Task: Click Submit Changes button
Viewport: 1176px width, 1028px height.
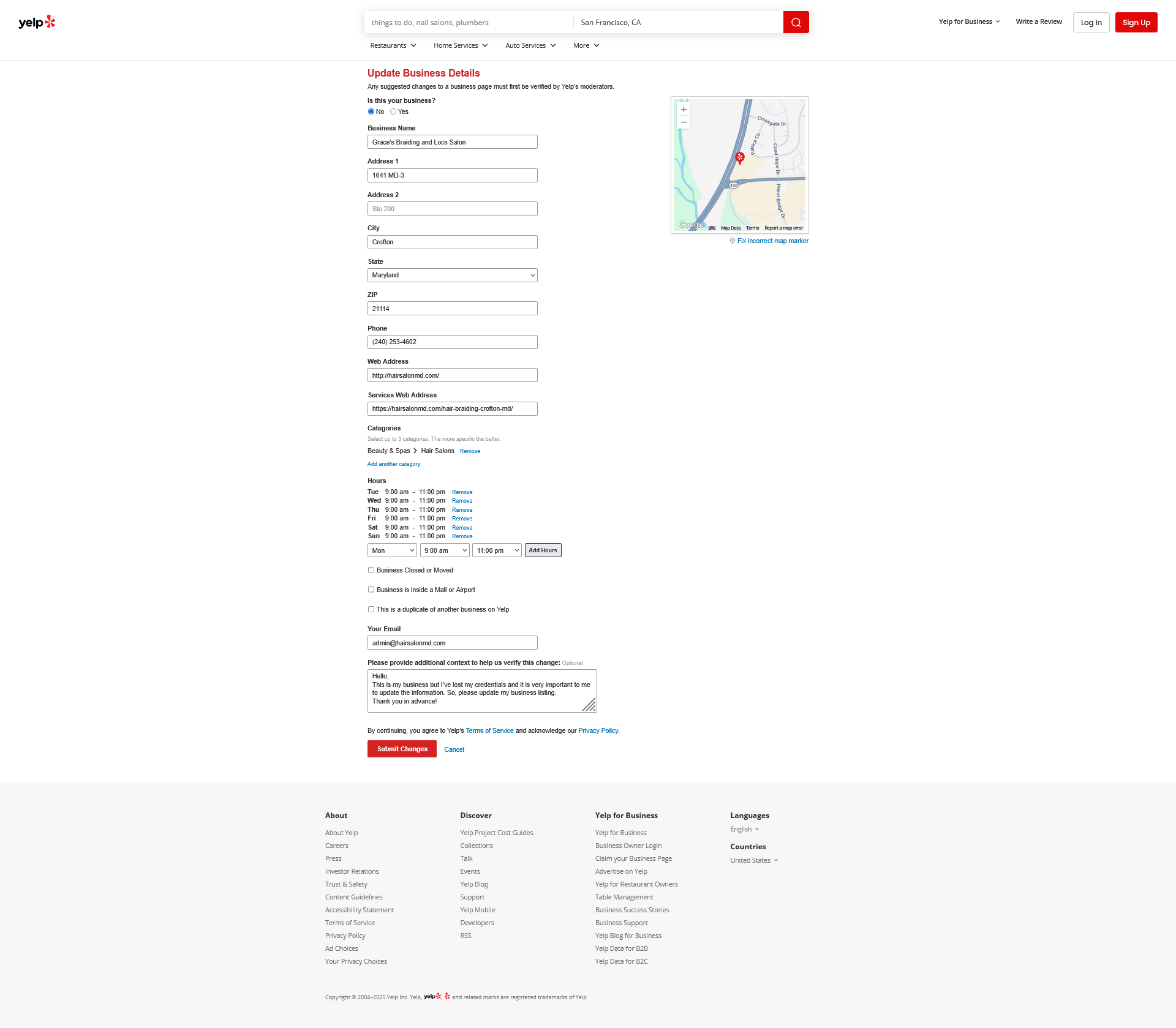Action: pos(402,749)
